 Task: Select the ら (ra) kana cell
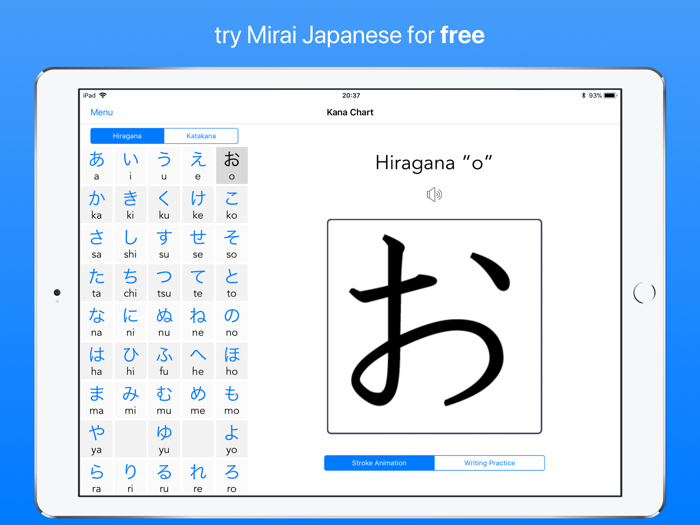click(x=96, y=477)
